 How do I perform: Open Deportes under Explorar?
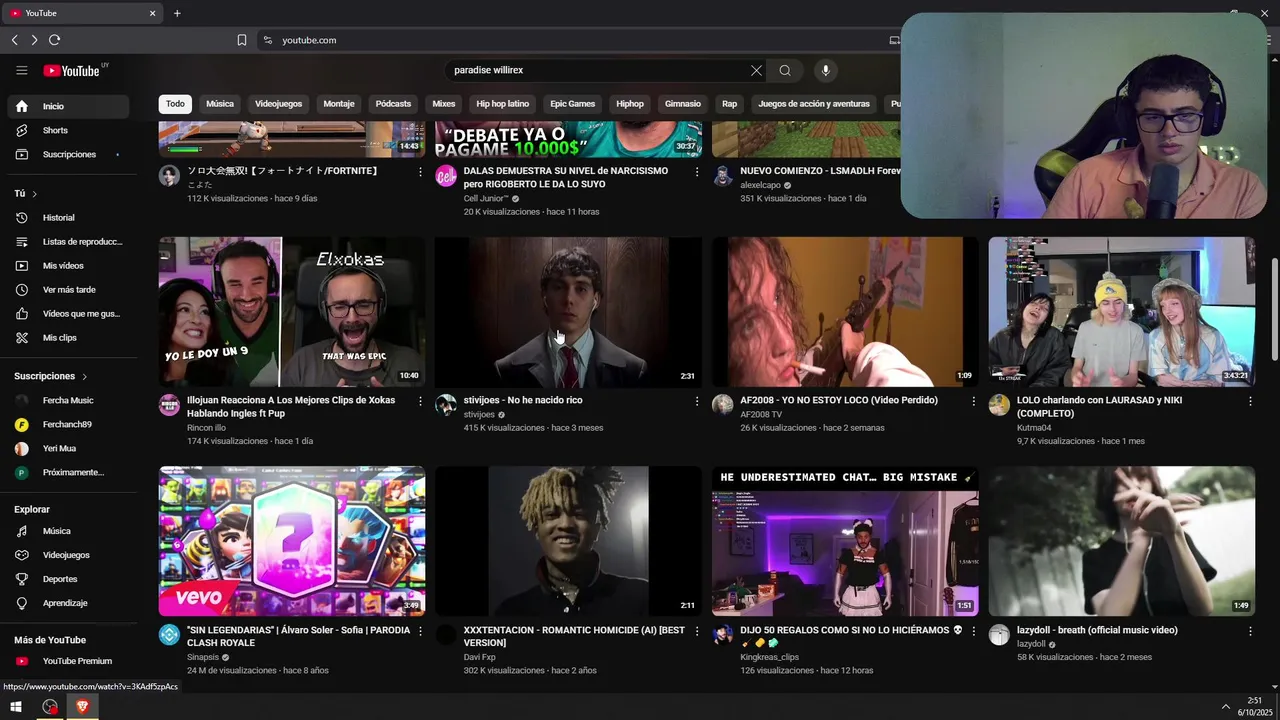pos(68,579)
